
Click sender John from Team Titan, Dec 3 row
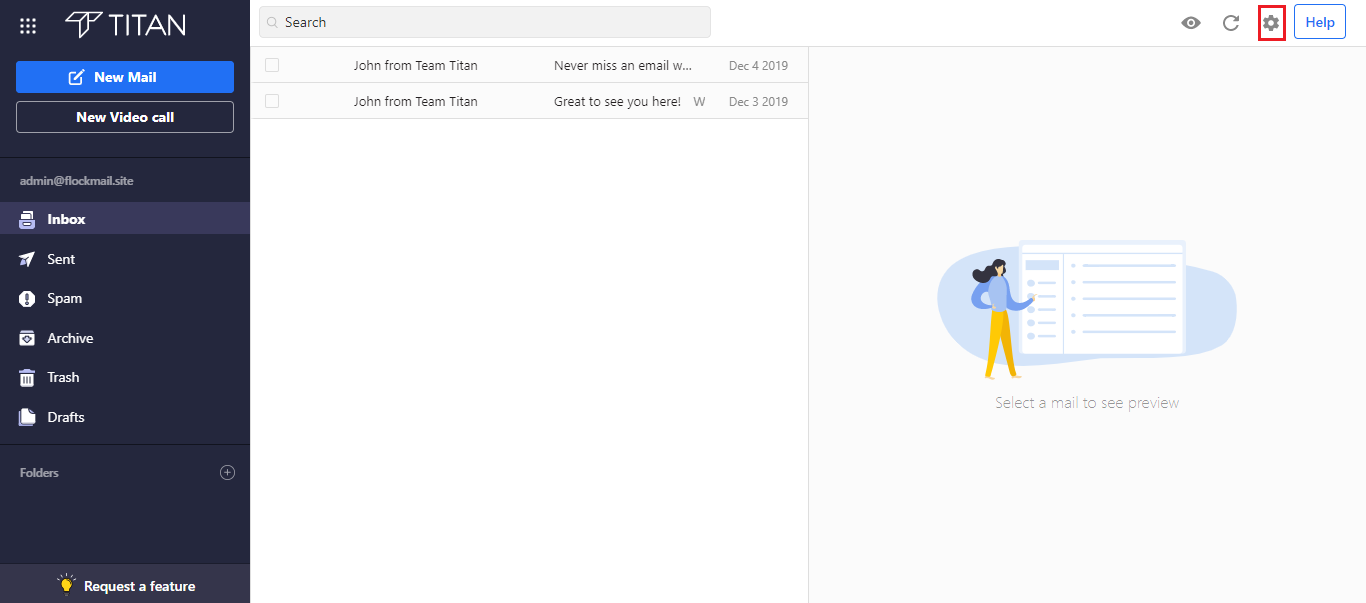pyautogui.click(x=415, y=102)
